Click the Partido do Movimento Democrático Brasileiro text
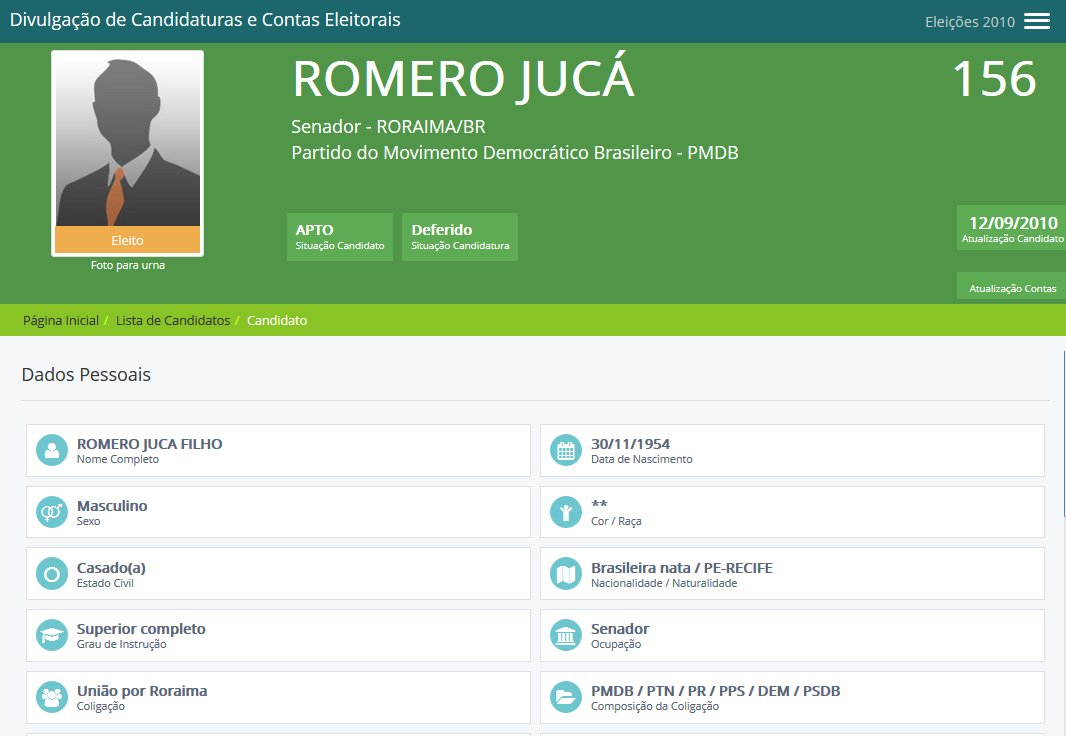Screen dimensions: 1066x736 (x=515, y=152)
